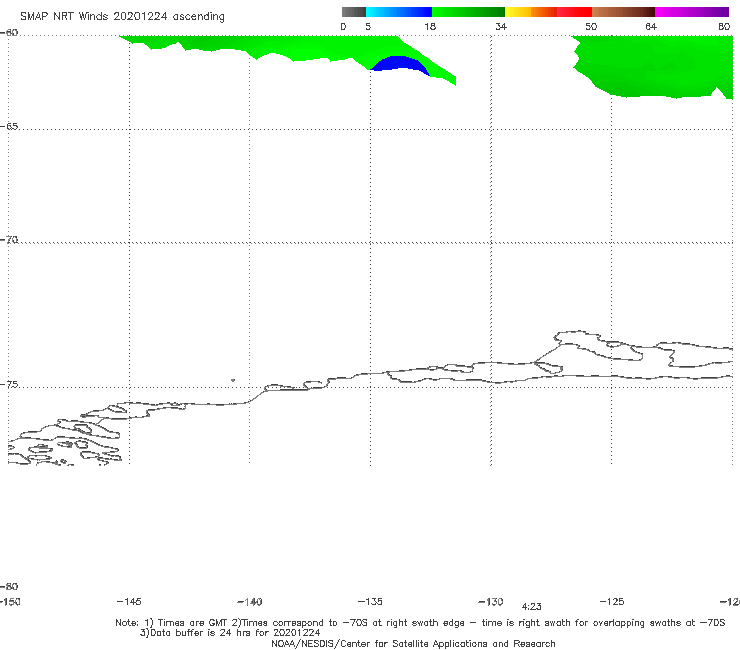Click the latitude label '-70'

9,240
